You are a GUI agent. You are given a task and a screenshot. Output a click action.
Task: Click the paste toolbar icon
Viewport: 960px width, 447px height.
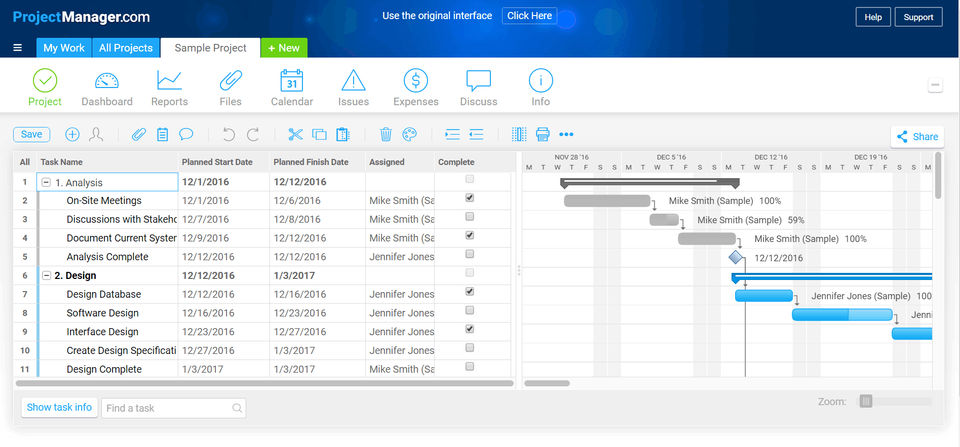coord(342,135)
